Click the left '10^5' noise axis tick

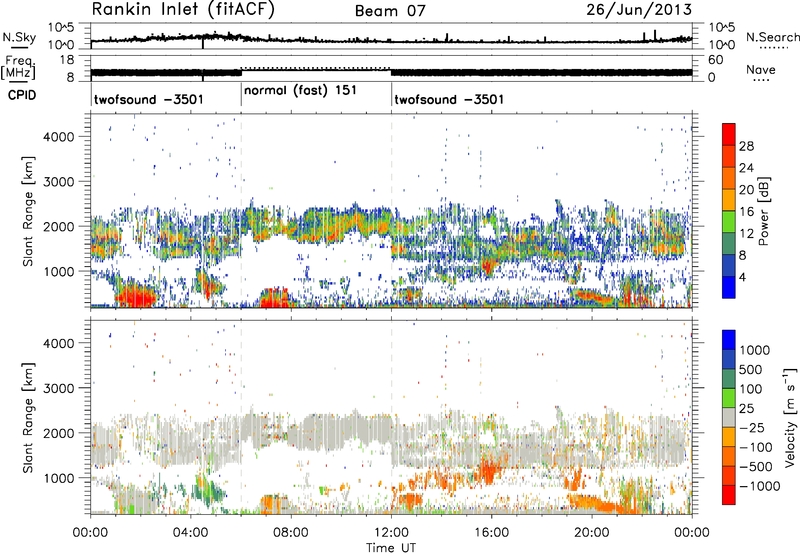61,28
